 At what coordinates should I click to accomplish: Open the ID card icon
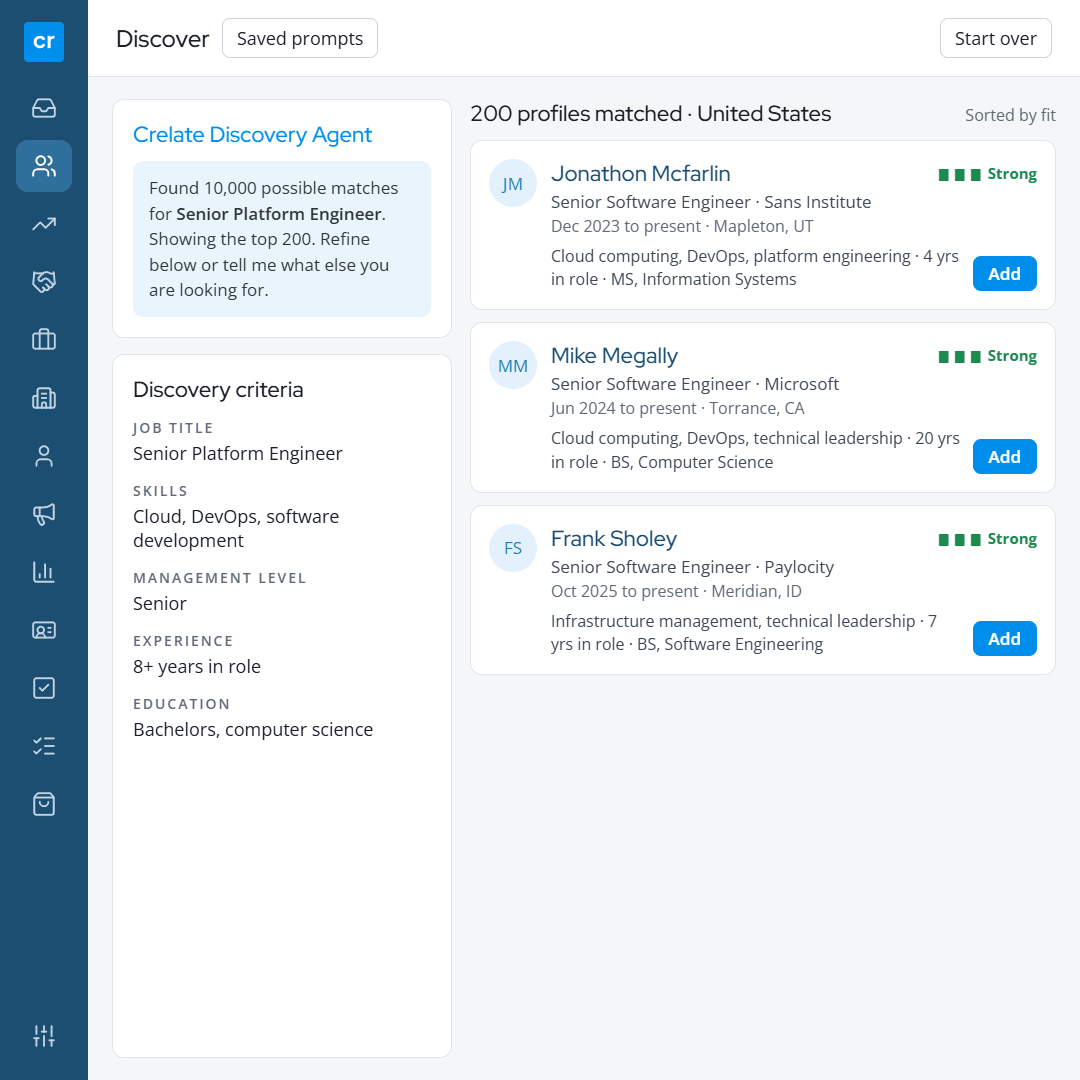tap(44, 630)
